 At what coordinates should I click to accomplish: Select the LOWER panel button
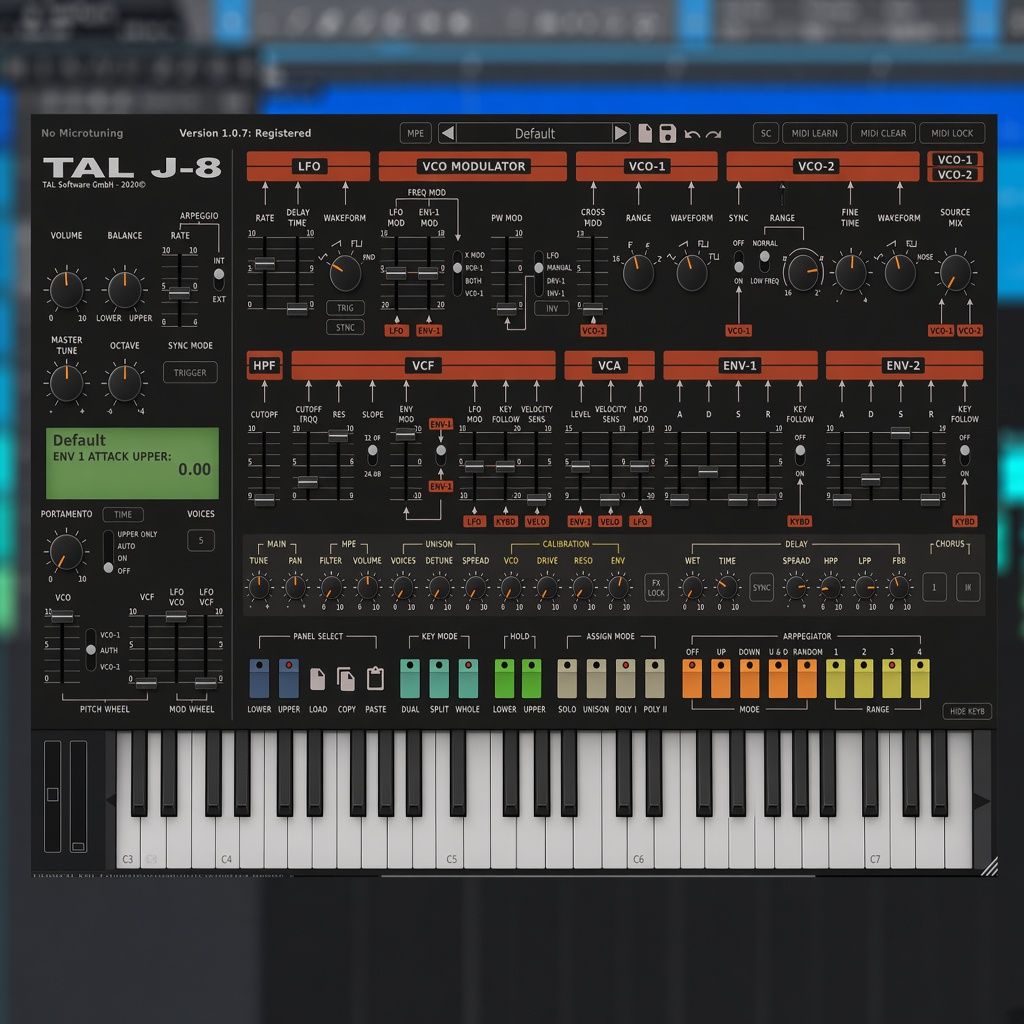pos(259,679)
